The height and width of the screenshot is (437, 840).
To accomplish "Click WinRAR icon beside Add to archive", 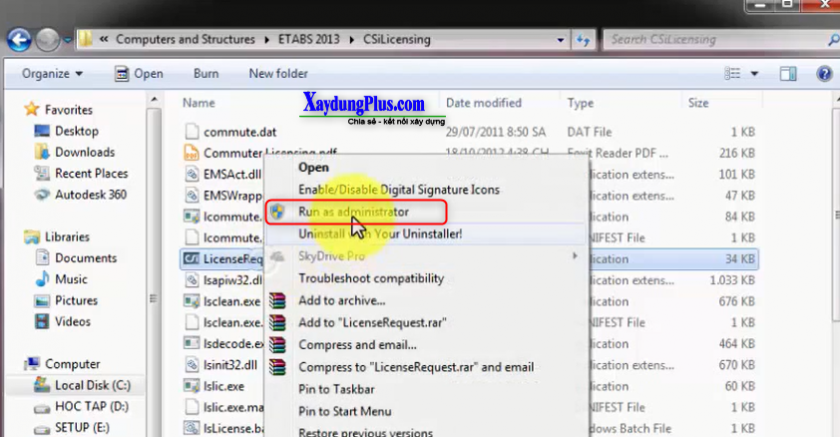I will tap(277, 301).
